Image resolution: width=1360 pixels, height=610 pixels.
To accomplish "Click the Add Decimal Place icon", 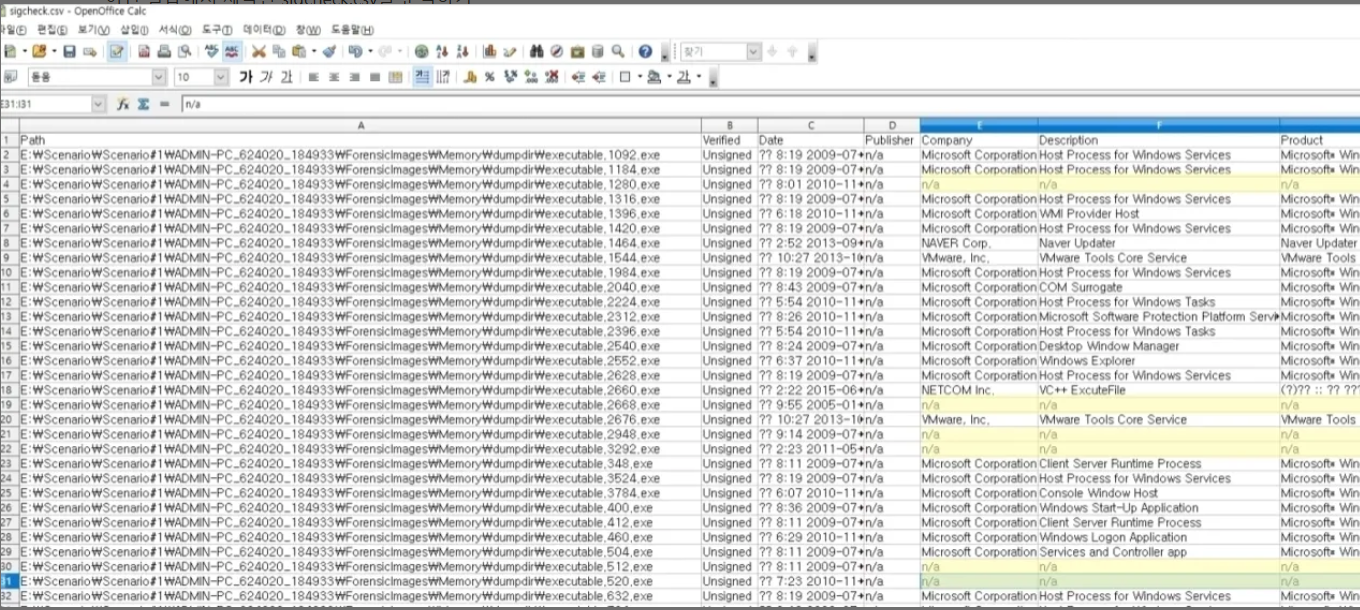I will 530,77.
